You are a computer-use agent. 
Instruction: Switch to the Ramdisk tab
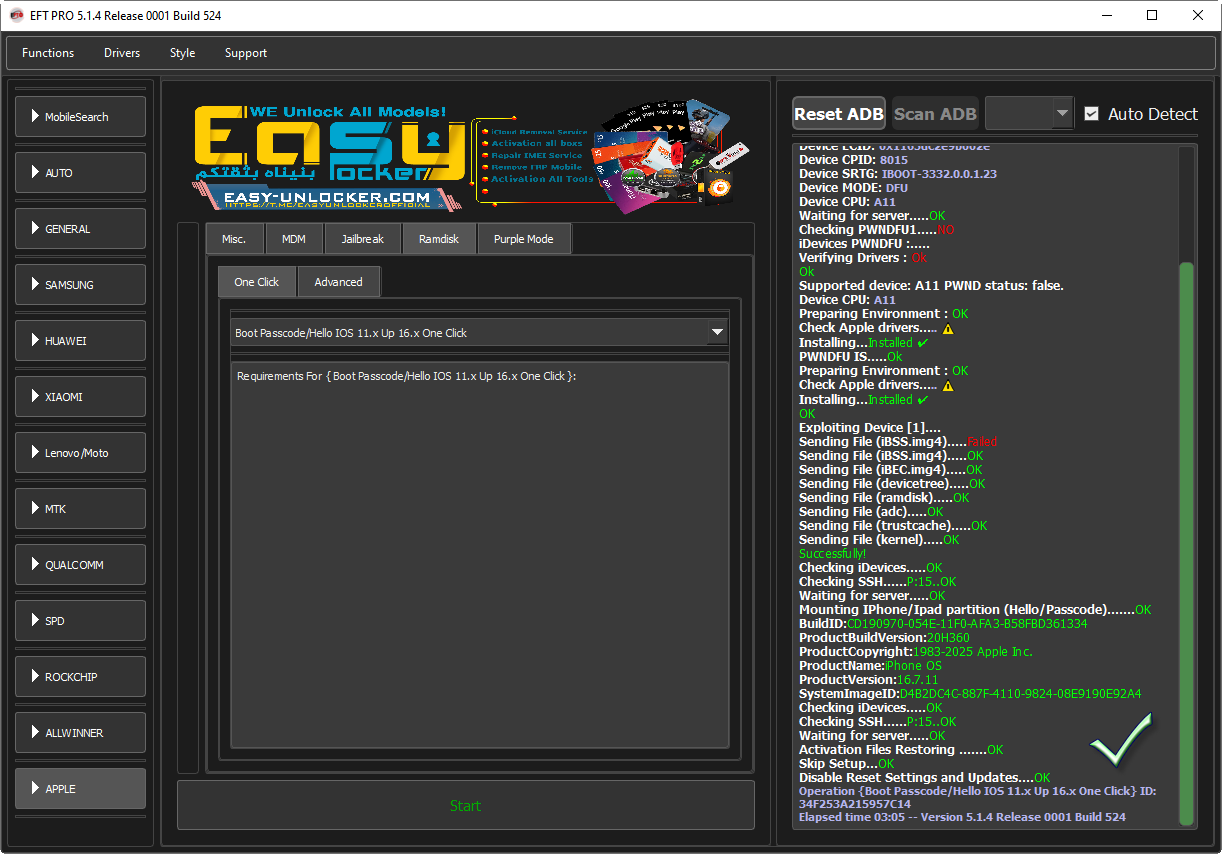(439, 239)
